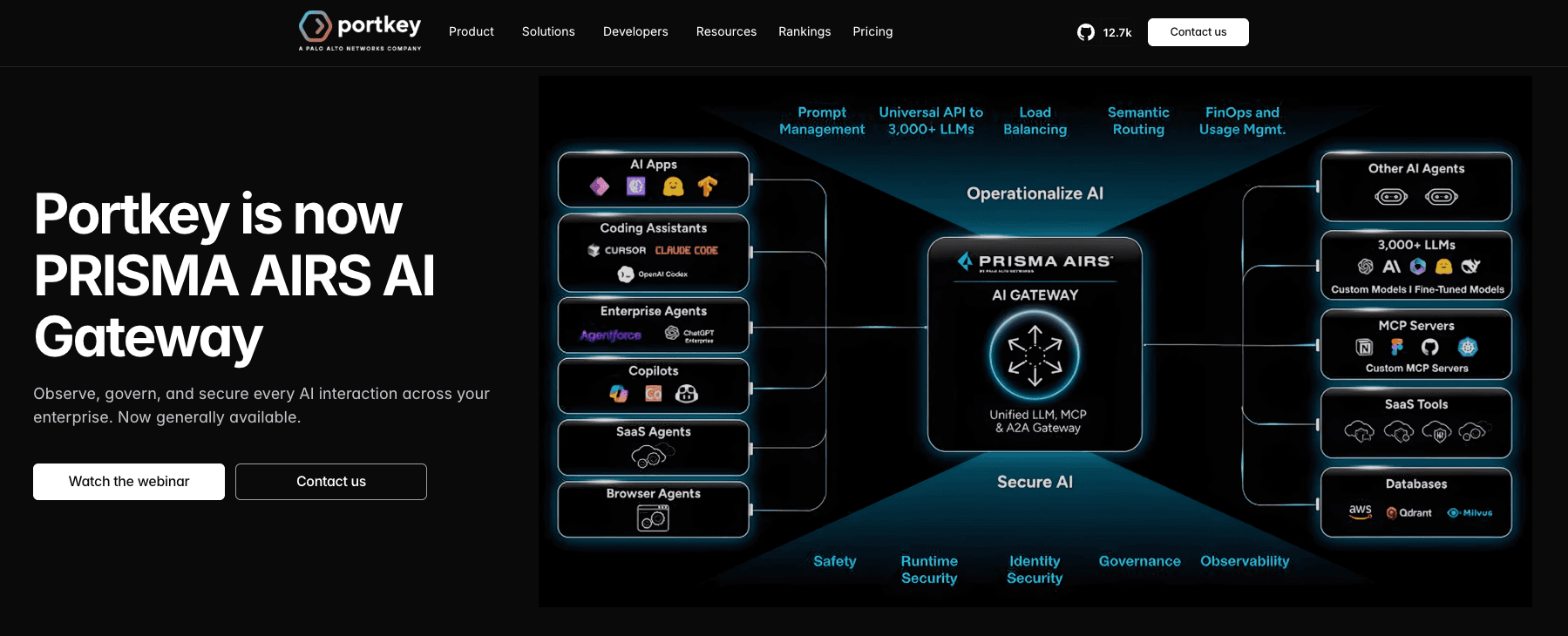Click the 'Portkey is now PRISMA AIRS AI Gateway' headline

234,275
